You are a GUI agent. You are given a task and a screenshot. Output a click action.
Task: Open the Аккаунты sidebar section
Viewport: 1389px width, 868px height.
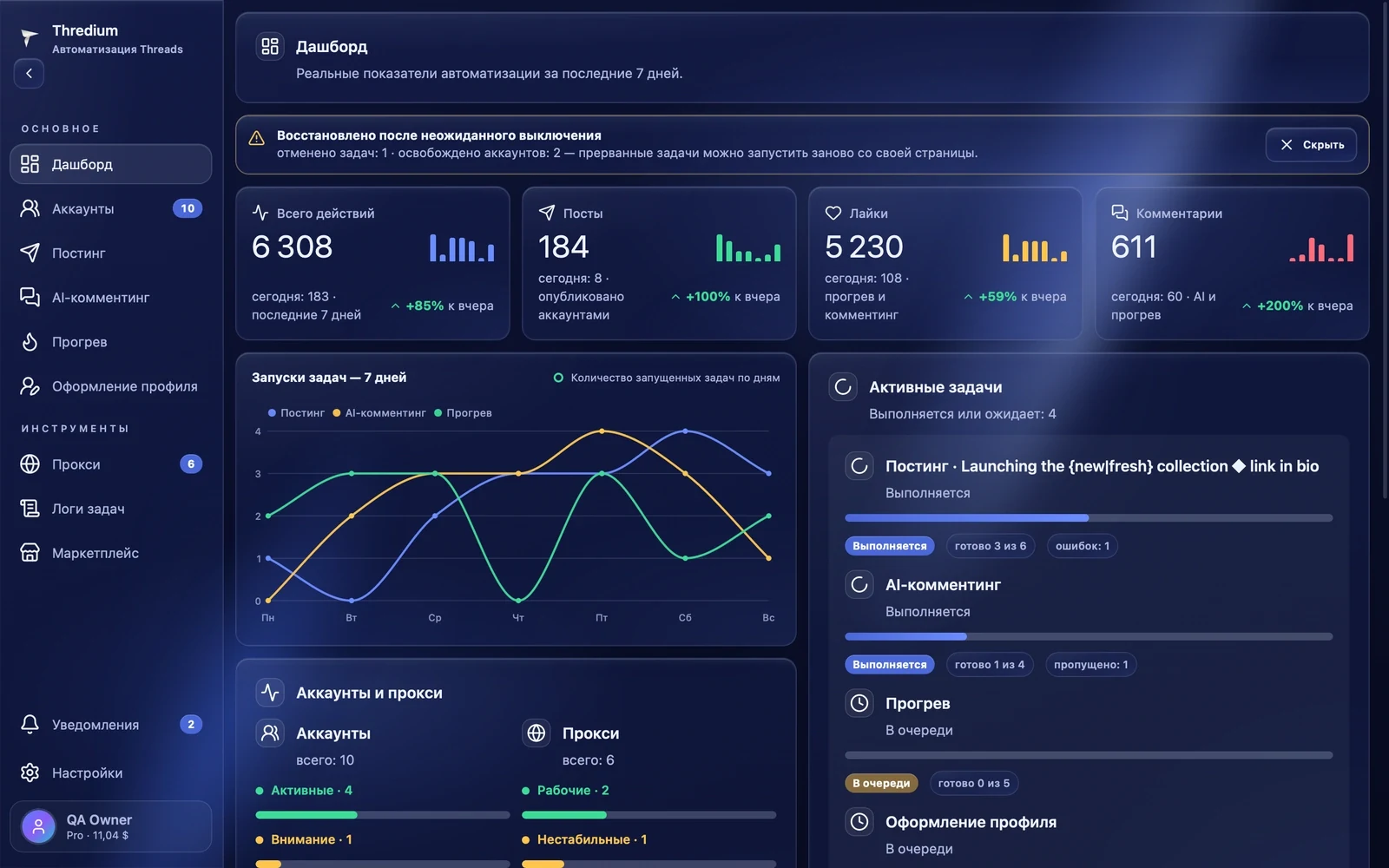coord(110,208)
